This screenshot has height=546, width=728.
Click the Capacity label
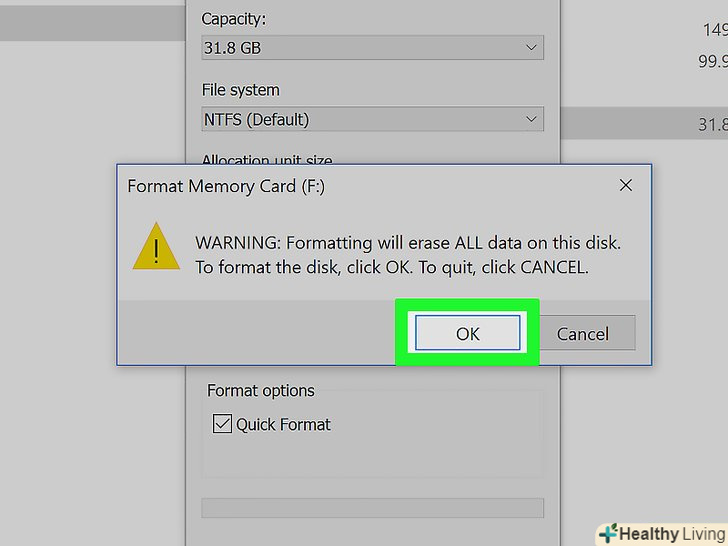pyautogui.click(x=234, y=19)
